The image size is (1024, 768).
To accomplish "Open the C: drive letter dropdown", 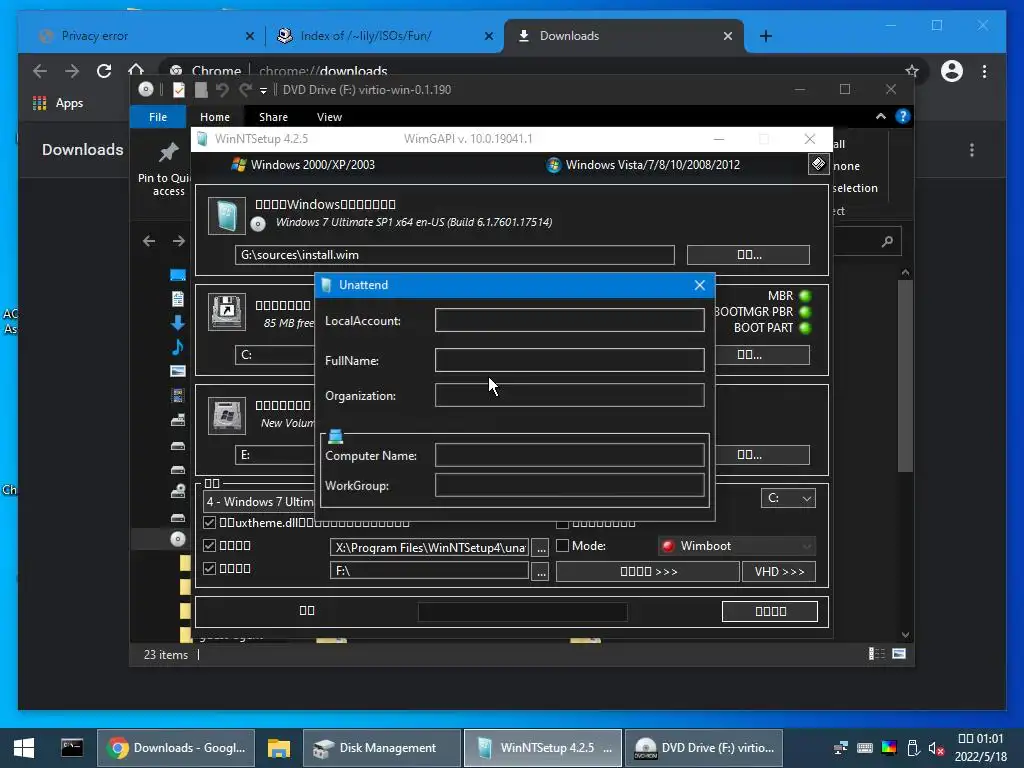I will coord(788,498).
